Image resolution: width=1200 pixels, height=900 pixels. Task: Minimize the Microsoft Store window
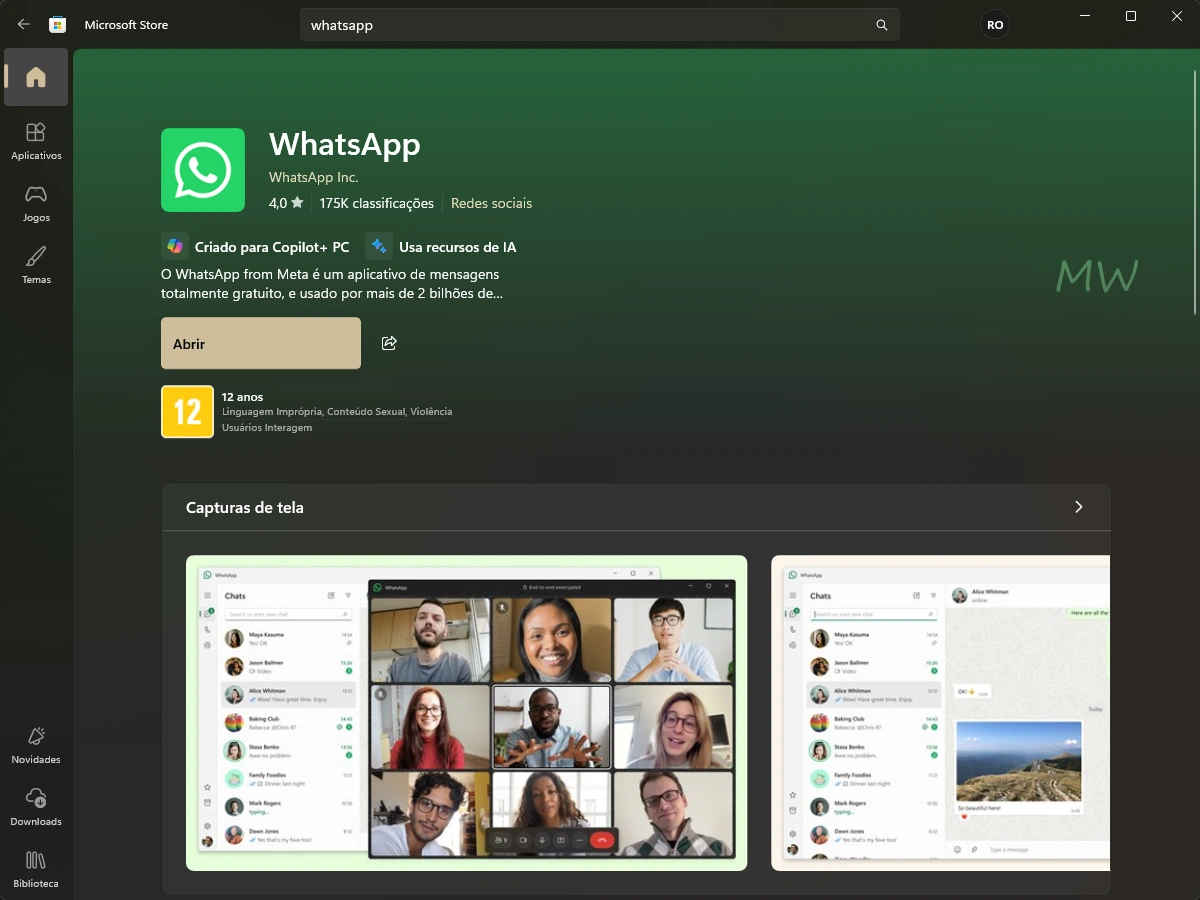1085,15
